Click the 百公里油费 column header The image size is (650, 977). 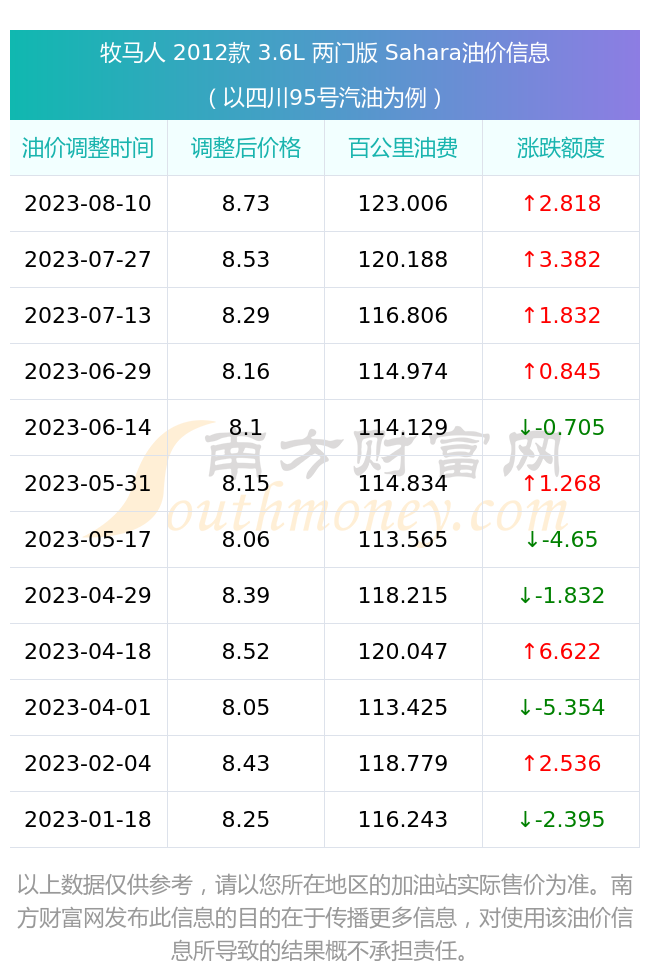(403, 148)
